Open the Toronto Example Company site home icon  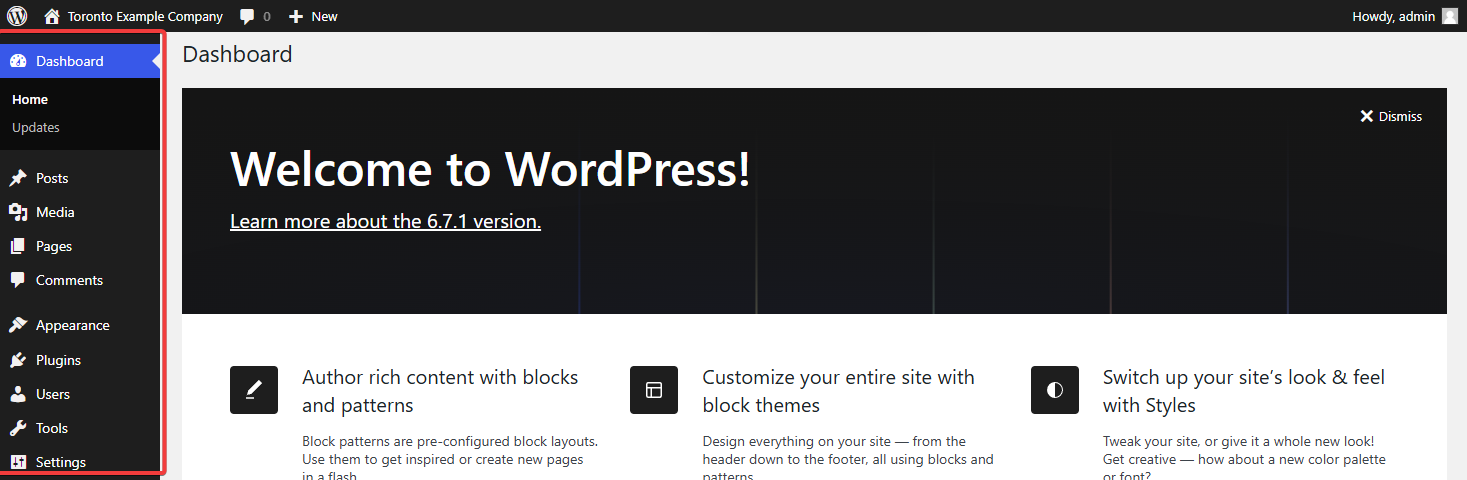(52, 16)
